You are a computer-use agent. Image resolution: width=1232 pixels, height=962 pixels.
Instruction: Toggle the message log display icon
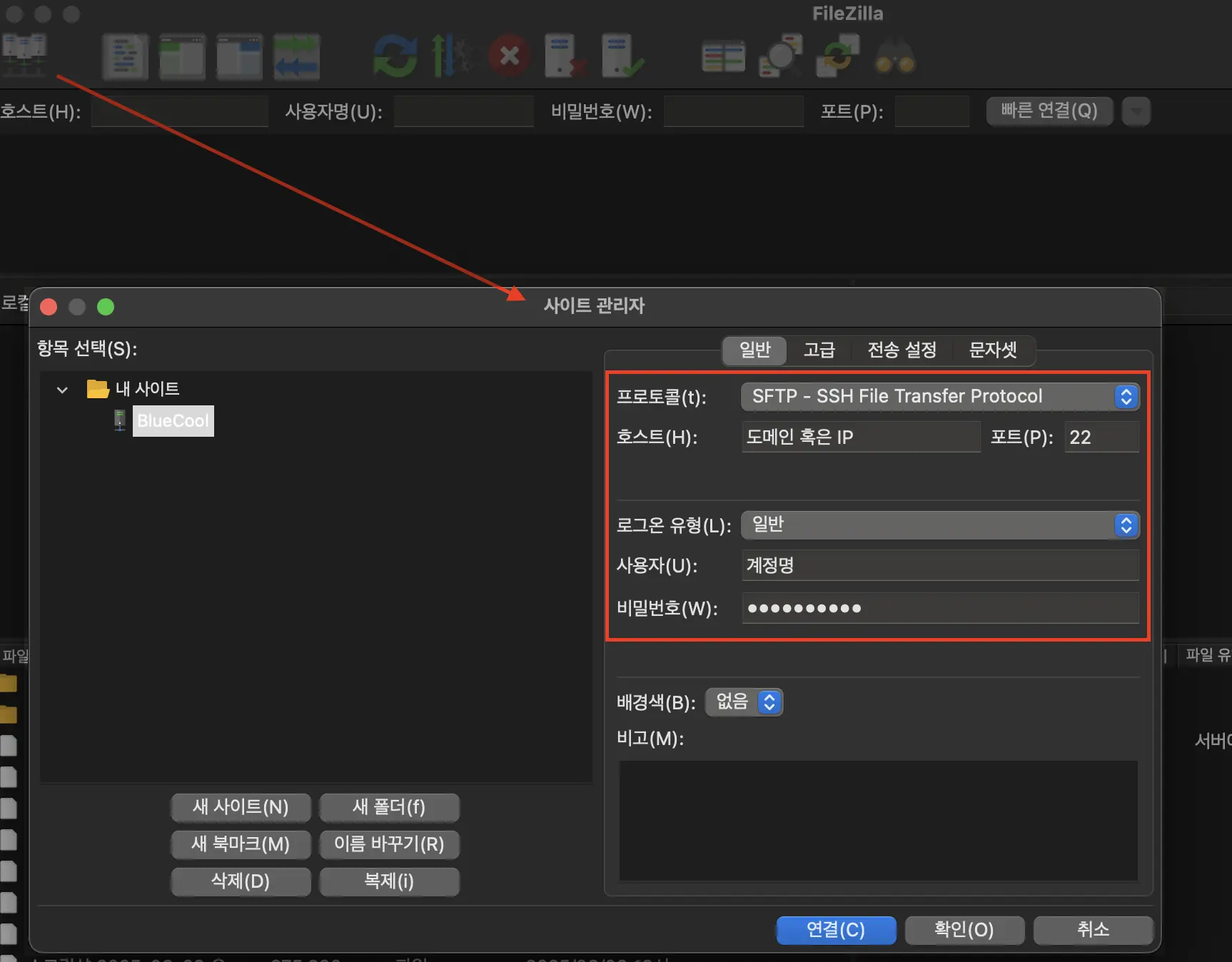pos(125,56)
